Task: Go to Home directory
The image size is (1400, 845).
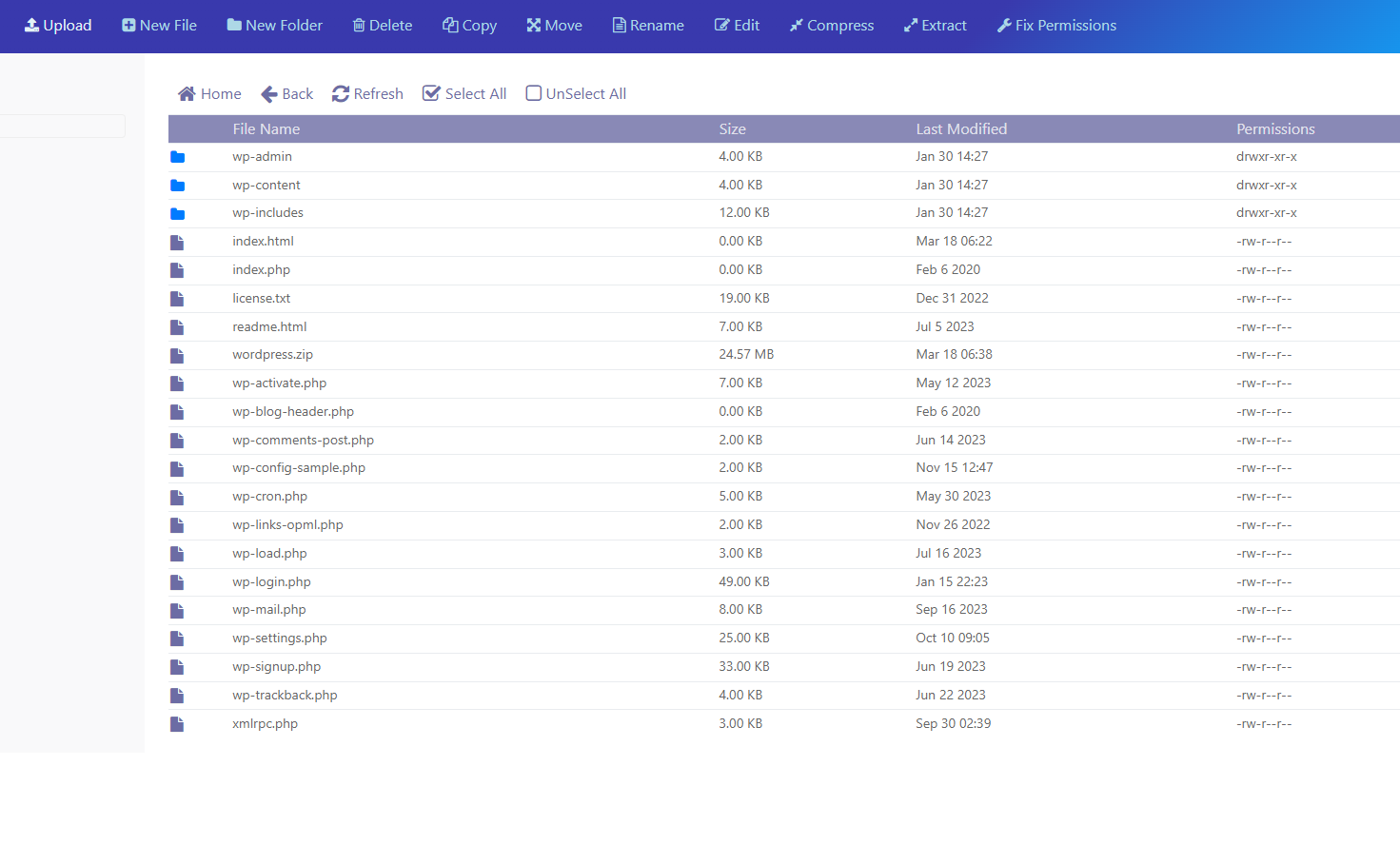Action: (x=209, y=93)
